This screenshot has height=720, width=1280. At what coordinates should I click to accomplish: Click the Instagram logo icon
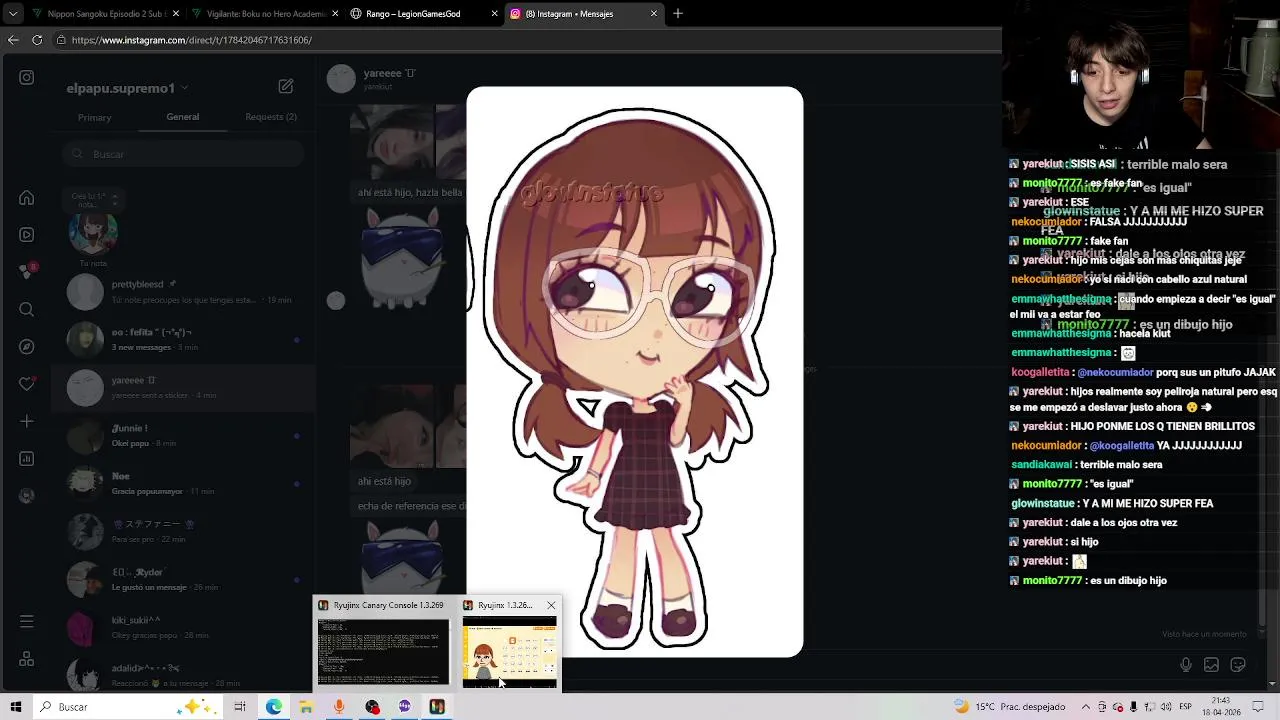pyautogui.click(x=27, y=77)
